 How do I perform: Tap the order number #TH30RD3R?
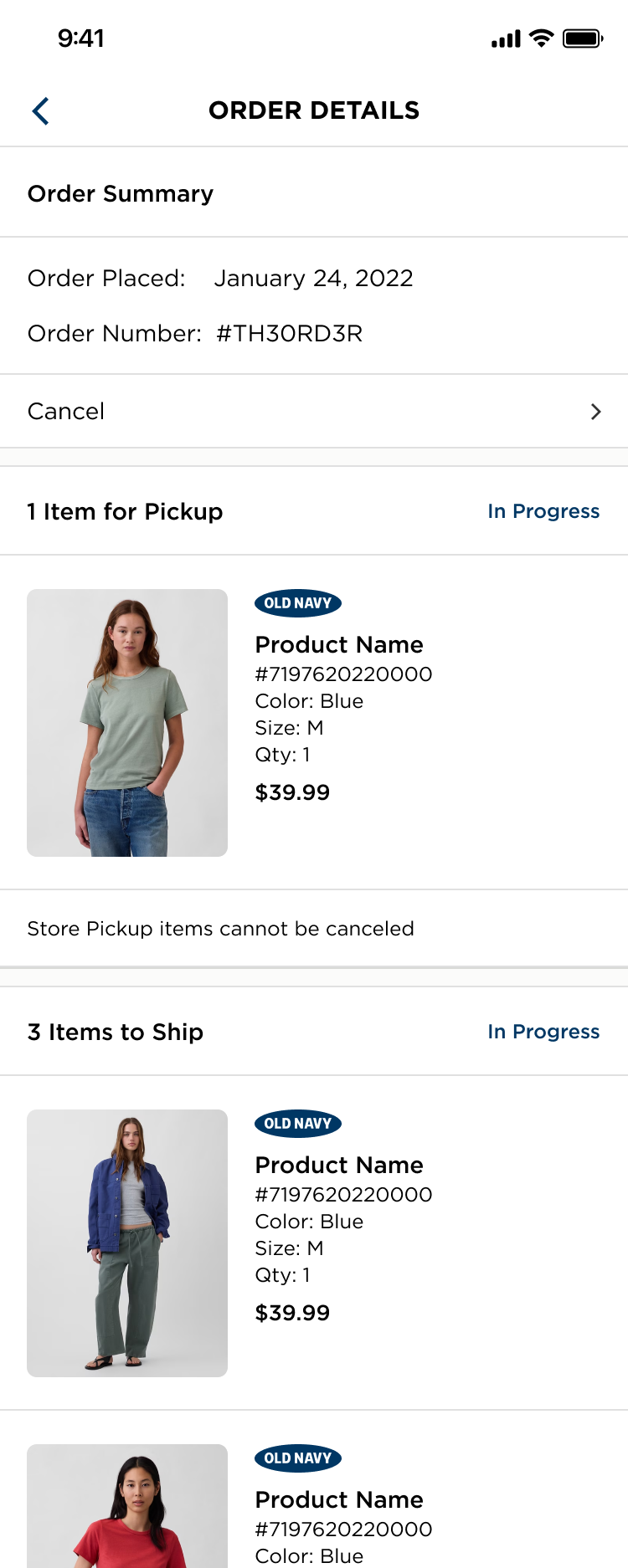pyautogui.click(x=289, y=334)
